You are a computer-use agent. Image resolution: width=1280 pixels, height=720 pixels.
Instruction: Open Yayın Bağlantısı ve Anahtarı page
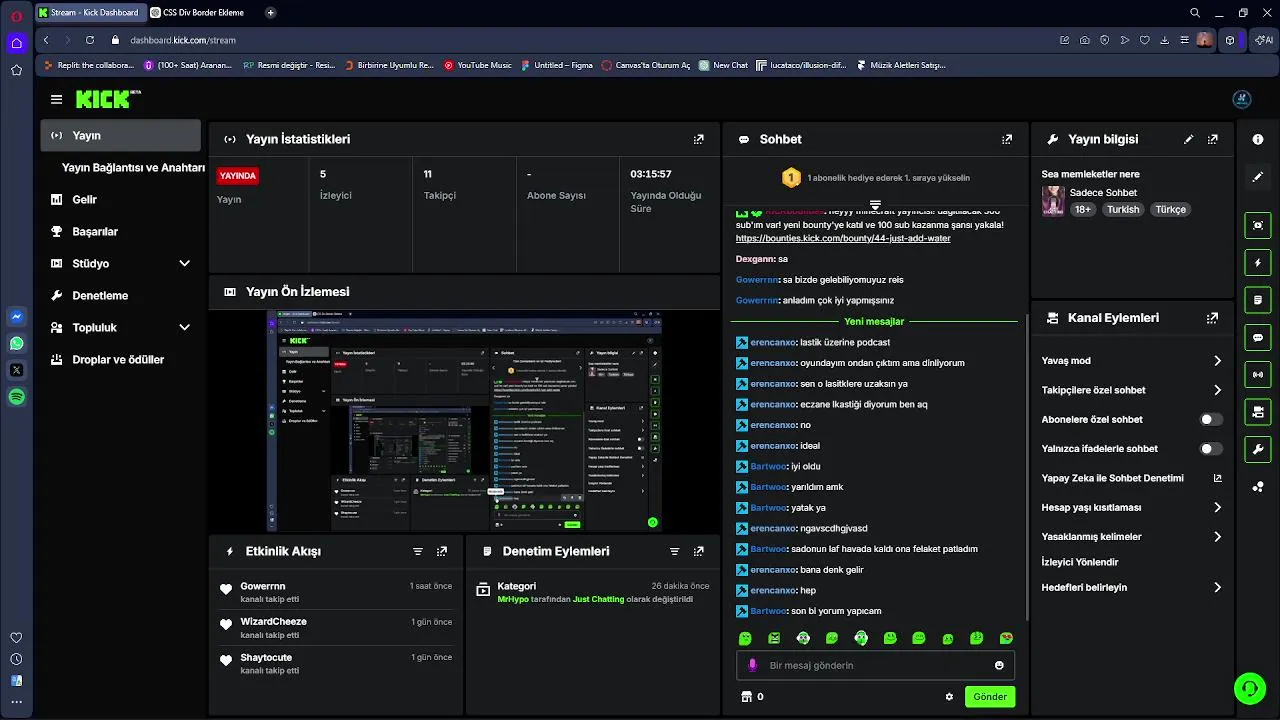coord(133,168)
